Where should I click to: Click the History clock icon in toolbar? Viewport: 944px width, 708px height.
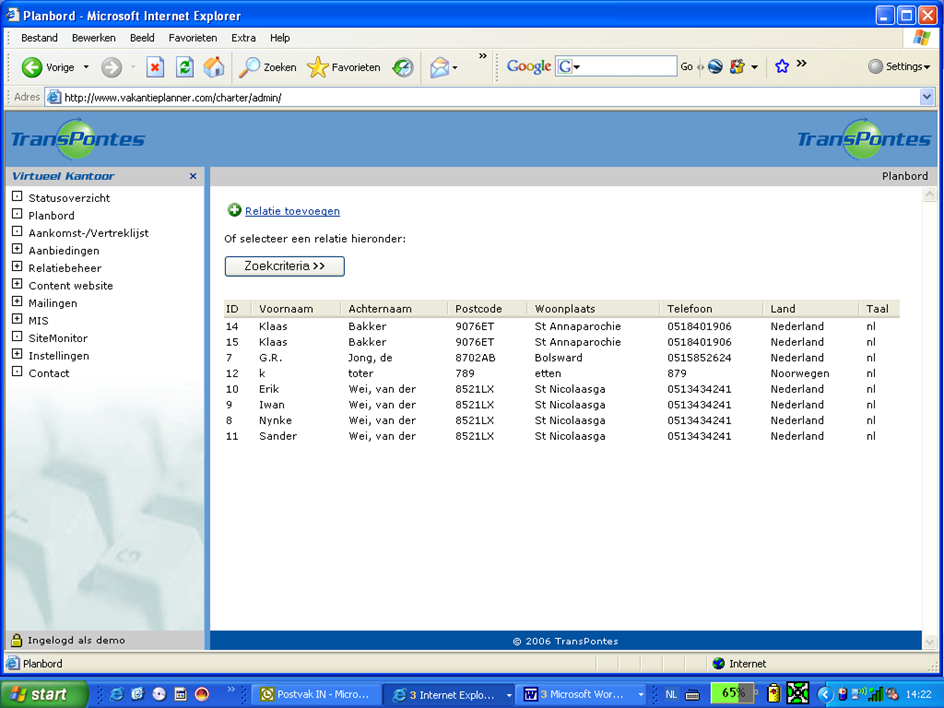pos(402,67)
